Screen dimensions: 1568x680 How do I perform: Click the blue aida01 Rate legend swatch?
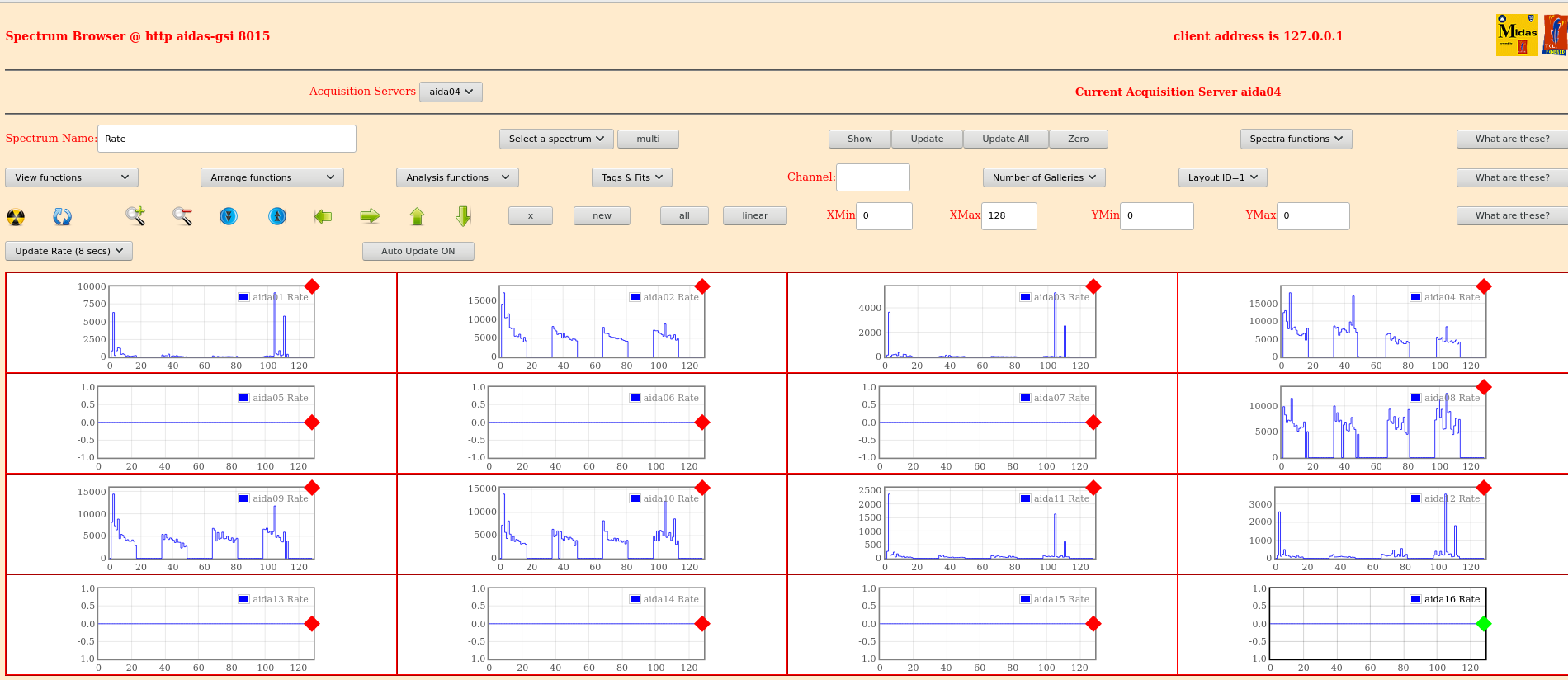click(x=243, y=297)
